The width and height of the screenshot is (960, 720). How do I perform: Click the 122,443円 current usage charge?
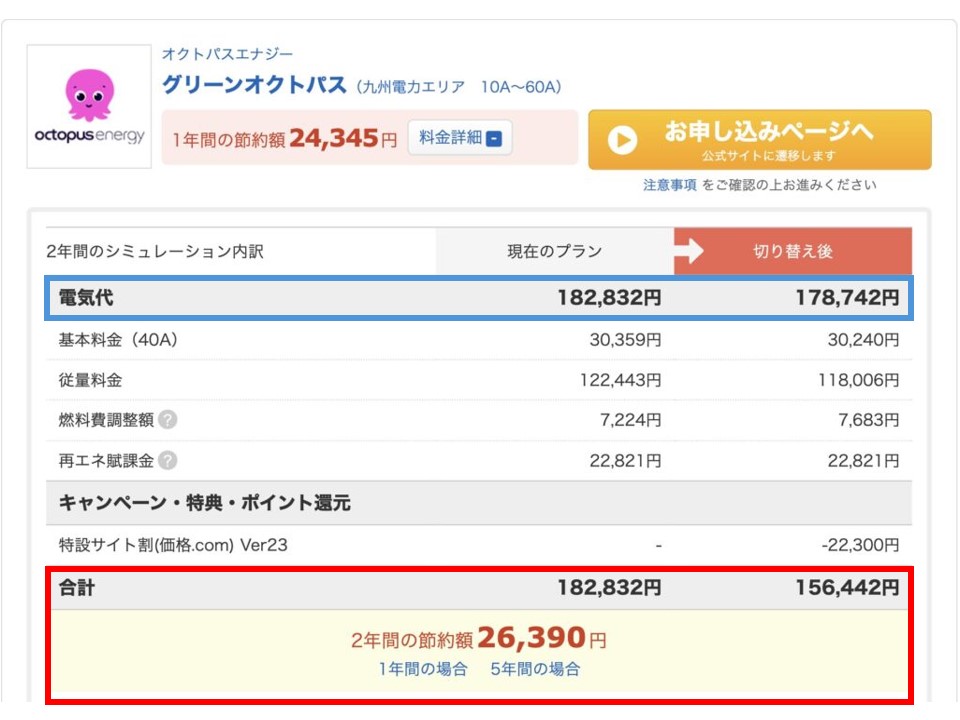click(621, 380)
